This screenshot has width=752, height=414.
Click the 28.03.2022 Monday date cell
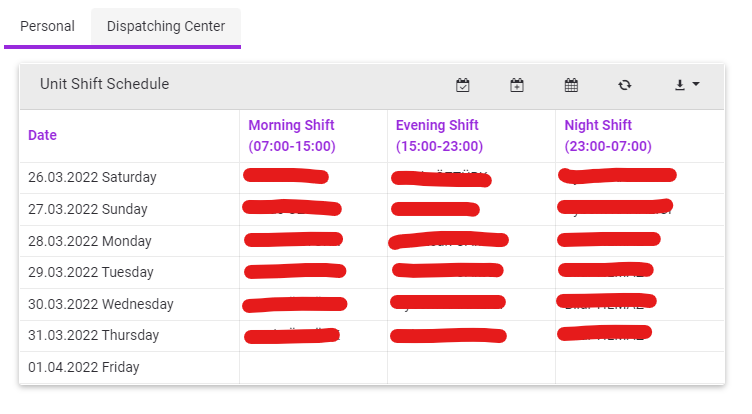click(89, 241)
